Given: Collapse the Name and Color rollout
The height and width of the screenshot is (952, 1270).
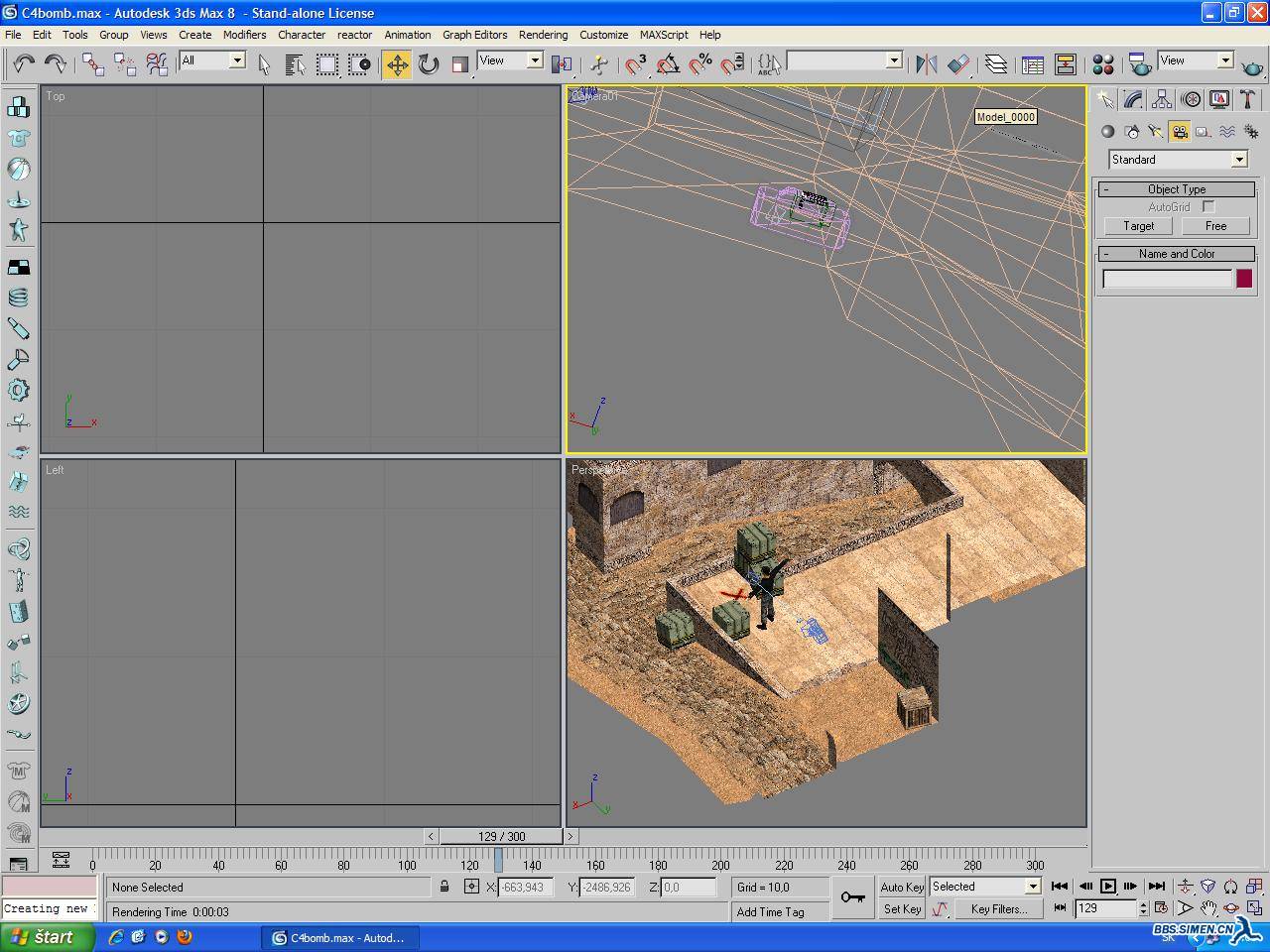Looking at the screenshot, I should click(1177, 254).
